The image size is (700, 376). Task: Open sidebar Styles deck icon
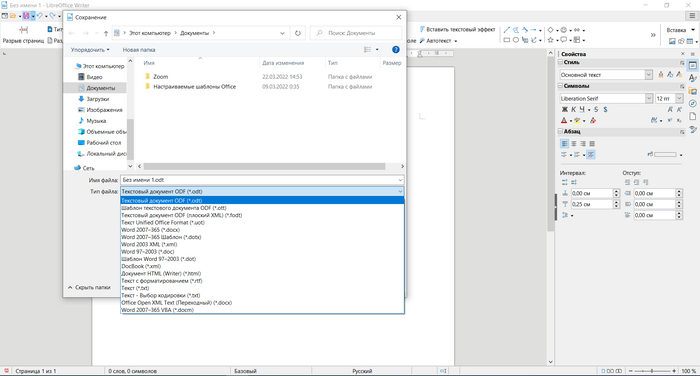click(x=693, y=79)
